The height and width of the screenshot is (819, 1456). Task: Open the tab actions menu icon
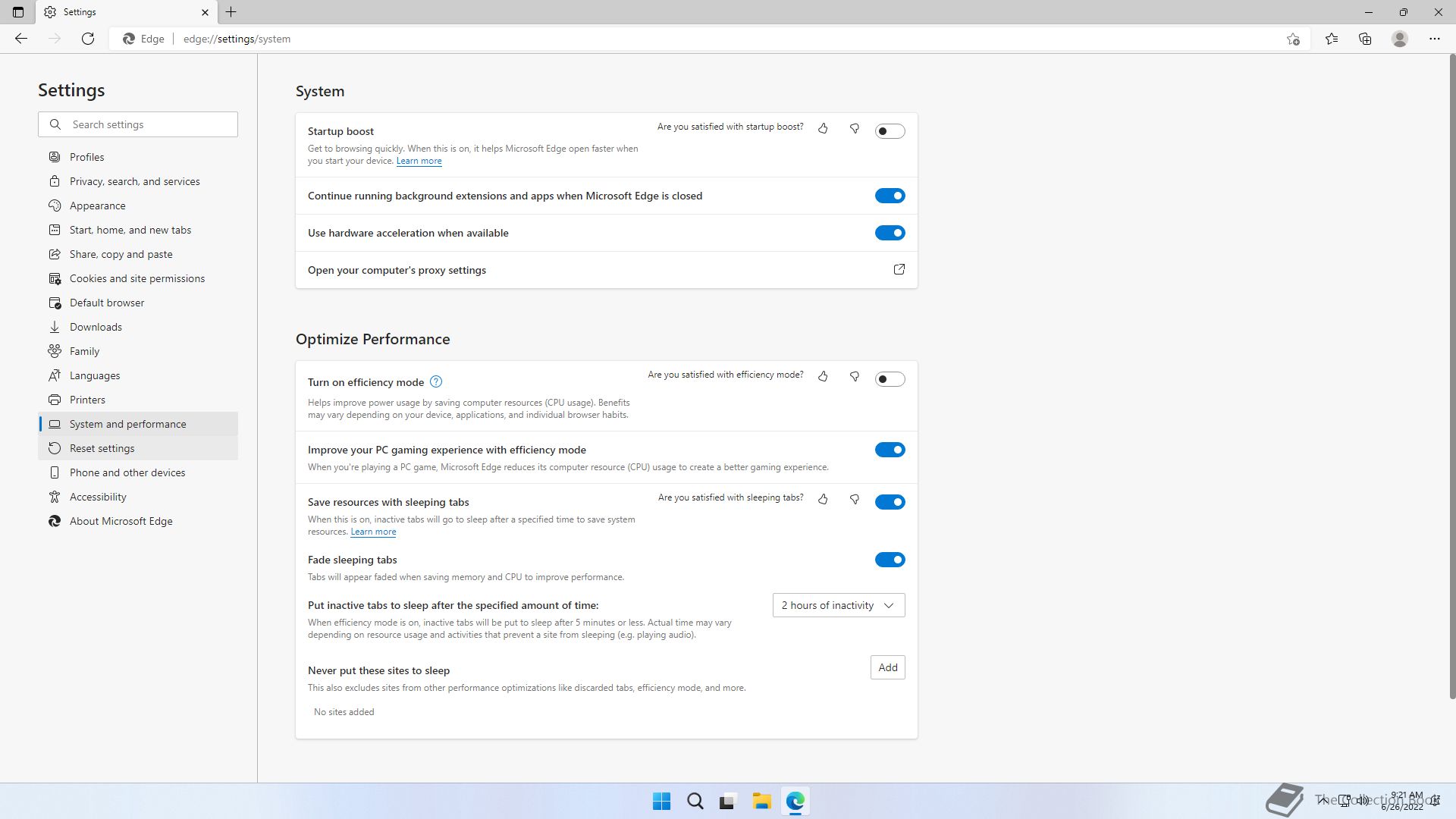[x=18, y=12]
